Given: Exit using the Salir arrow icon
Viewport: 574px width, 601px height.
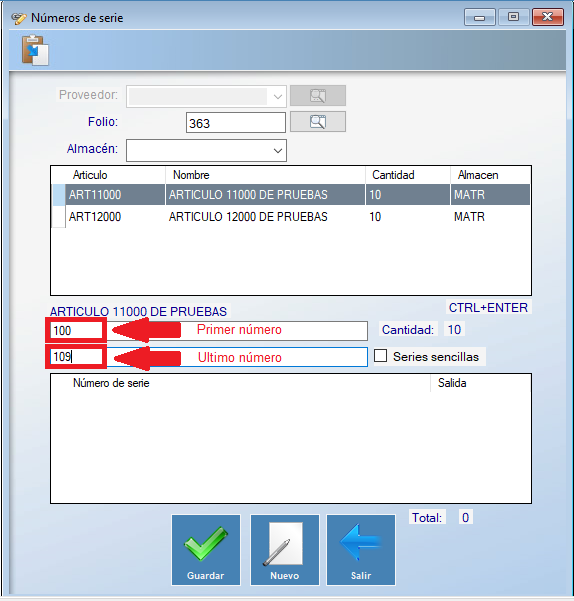Looking at the screenshot, I should (x=361, y=550).
